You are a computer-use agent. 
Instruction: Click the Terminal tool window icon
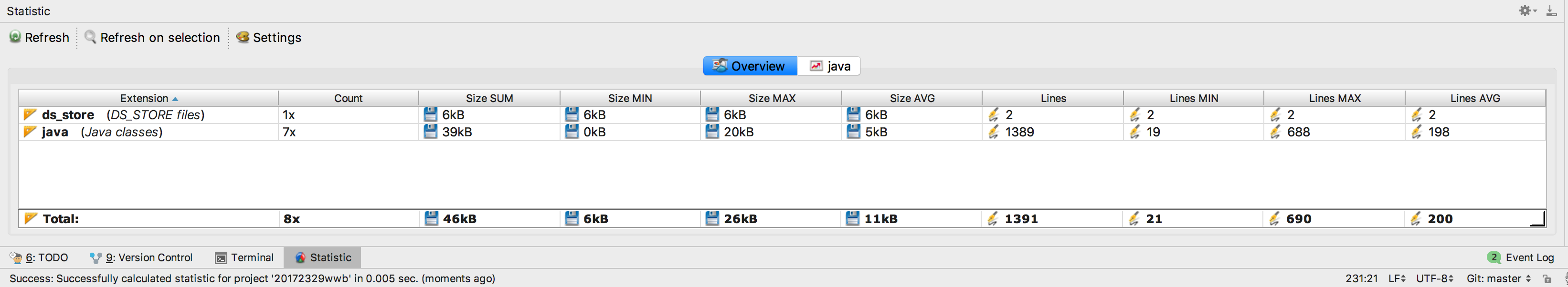pyautogui.click(x=221, y=258)
